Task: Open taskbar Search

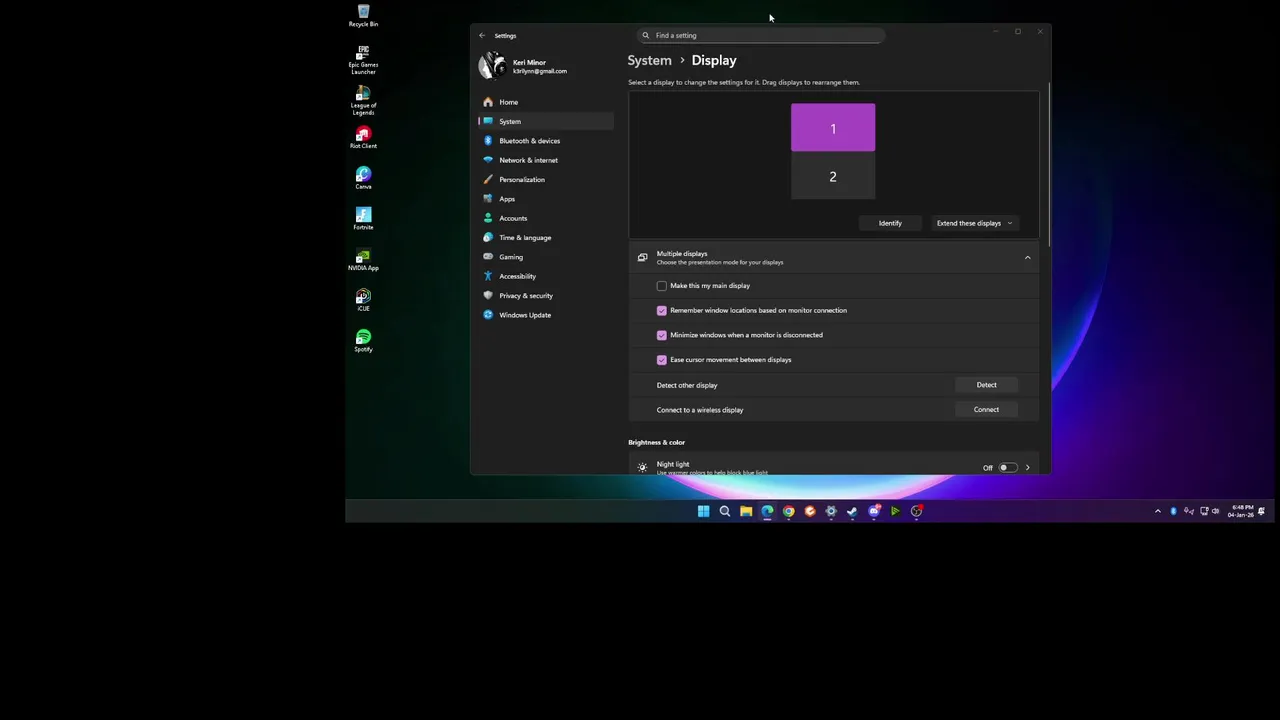Action: pos(725,511)
